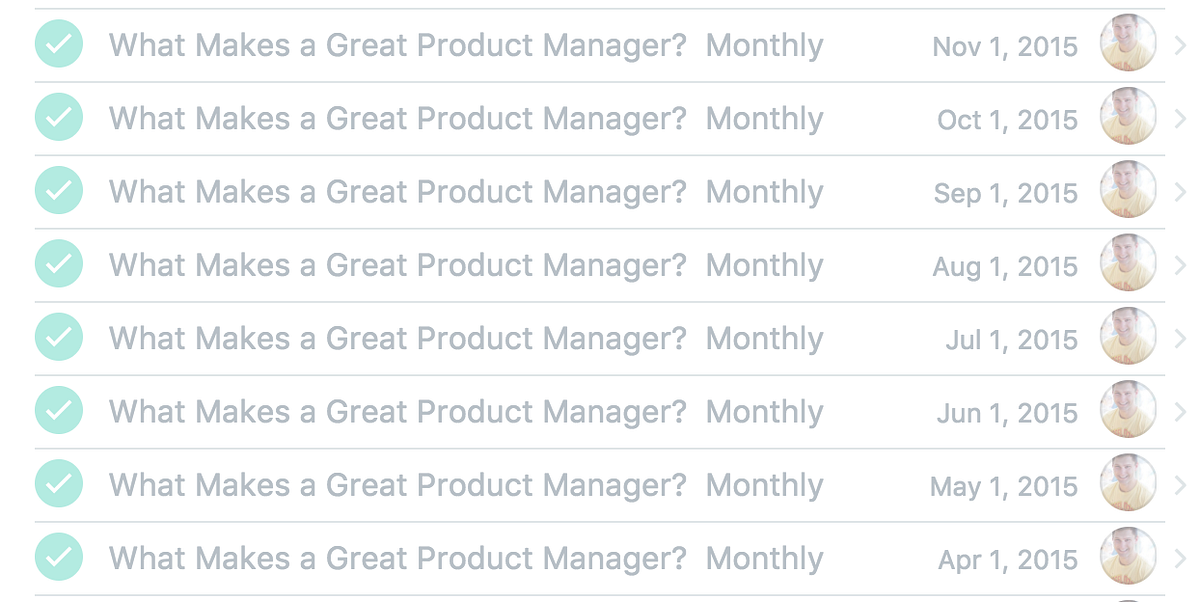This screenshot has width=1200, height=602.
Task: Click the Aug 1, 2015 date label
Action: [1005, 264]
